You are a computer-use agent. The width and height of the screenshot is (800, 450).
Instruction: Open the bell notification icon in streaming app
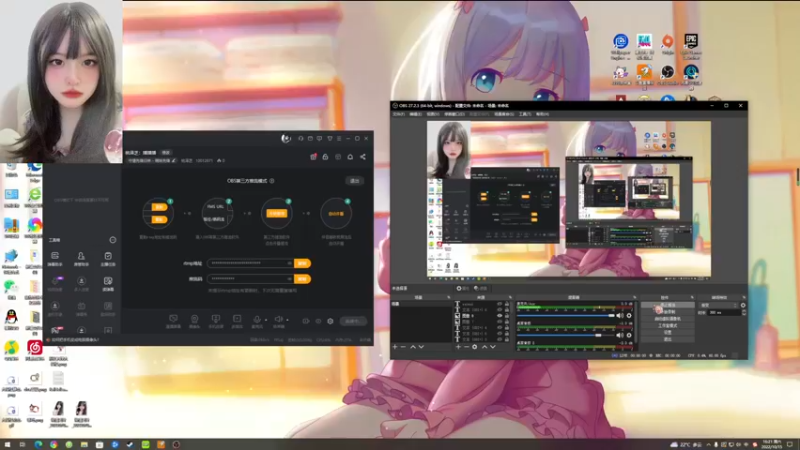click(x=350, y=157)
